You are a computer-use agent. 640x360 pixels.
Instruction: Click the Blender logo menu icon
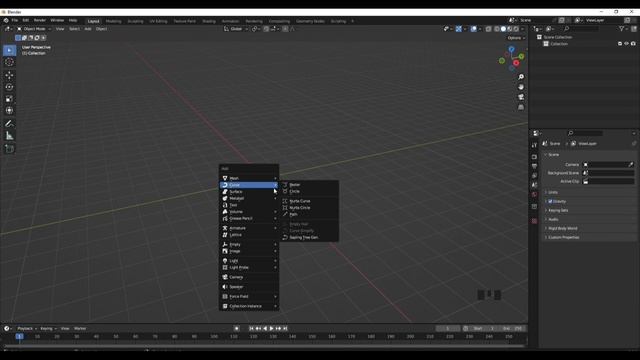6,20
